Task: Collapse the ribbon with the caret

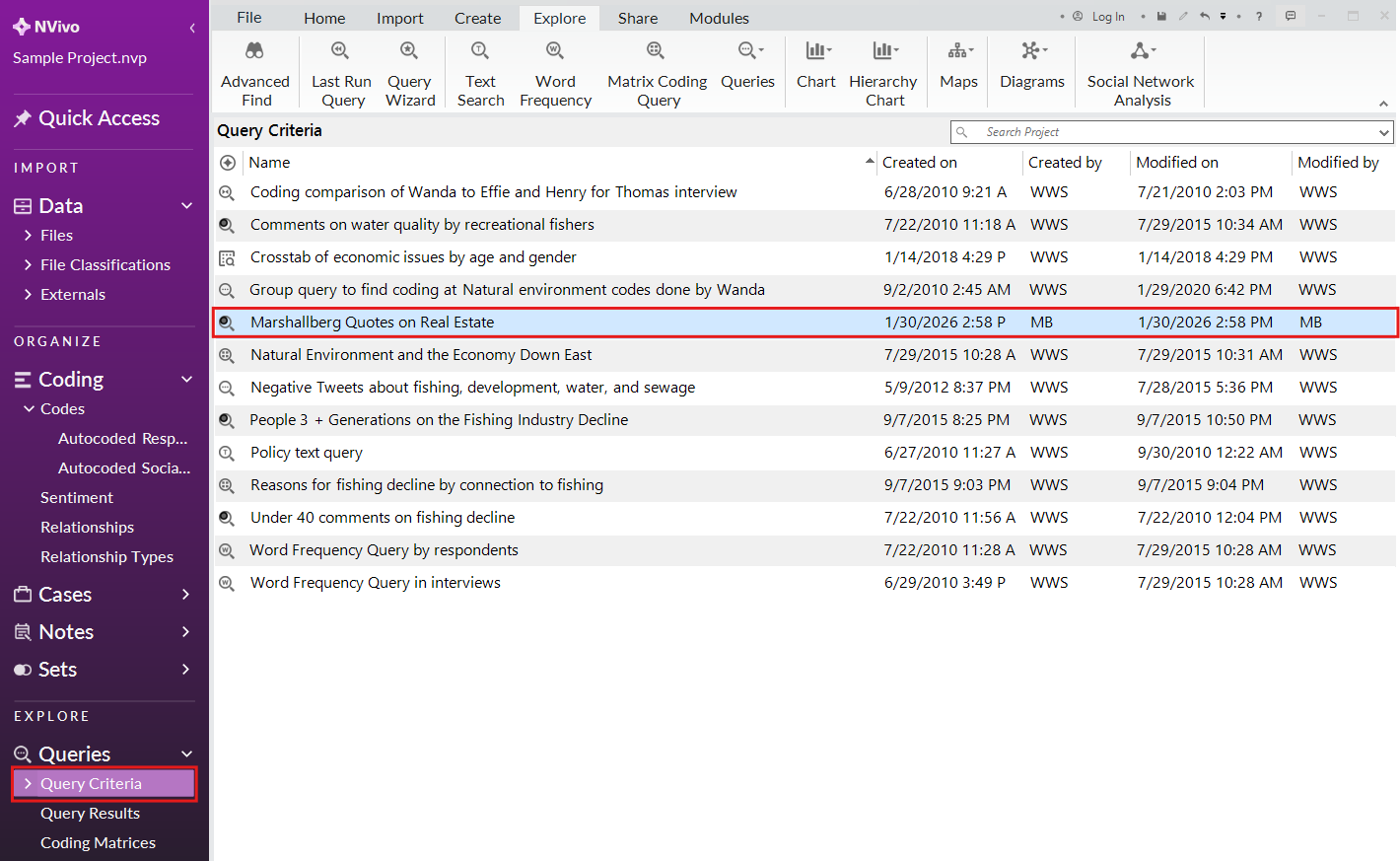Action: pyautogui.click(x=1383, y=104)
